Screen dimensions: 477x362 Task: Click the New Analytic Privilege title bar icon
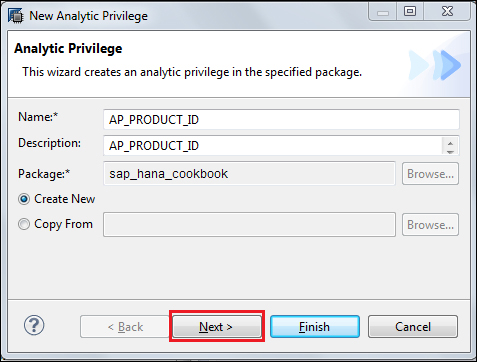[x=15, y=16]
